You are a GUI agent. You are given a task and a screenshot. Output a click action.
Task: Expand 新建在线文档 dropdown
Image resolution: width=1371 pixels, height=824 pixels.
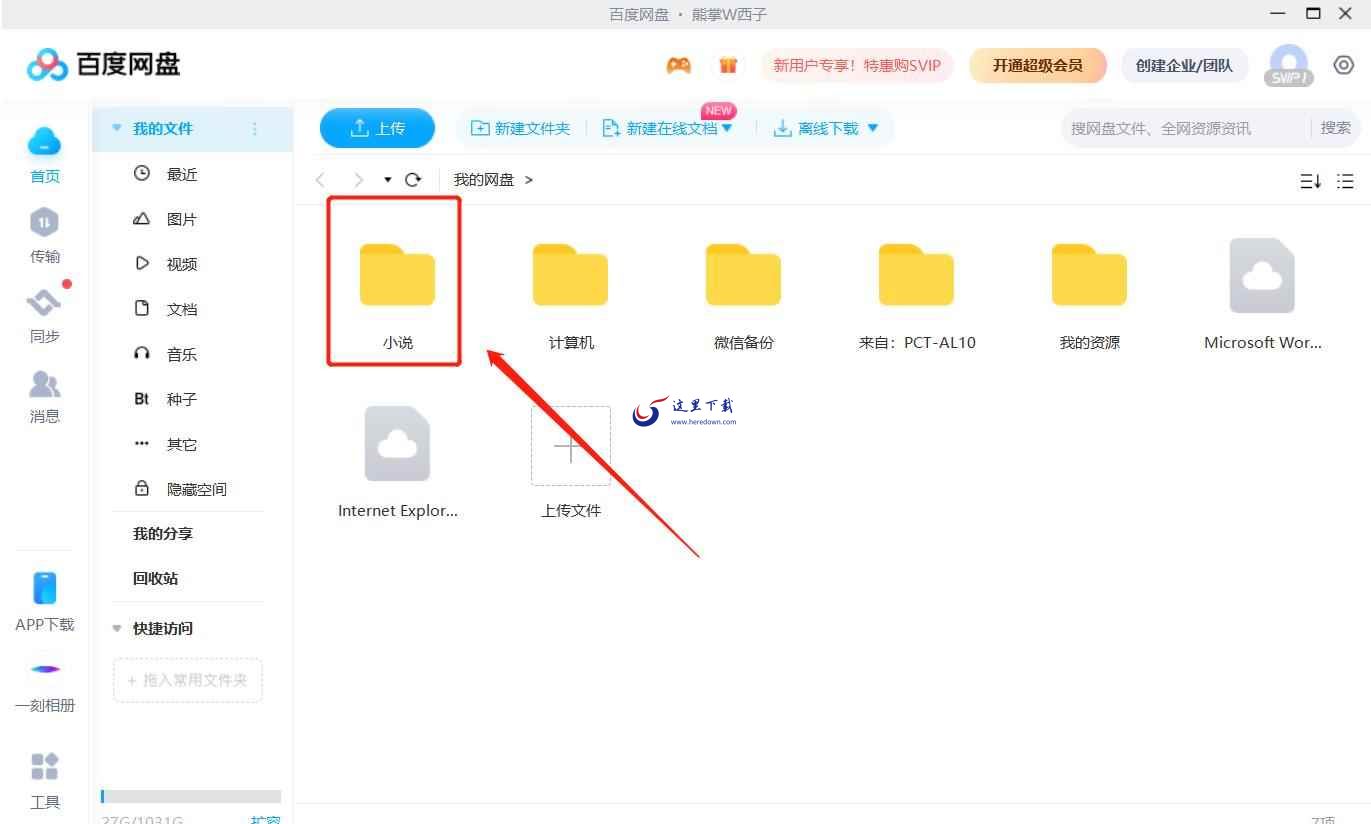pyautogui.click(x=727, y=128)
